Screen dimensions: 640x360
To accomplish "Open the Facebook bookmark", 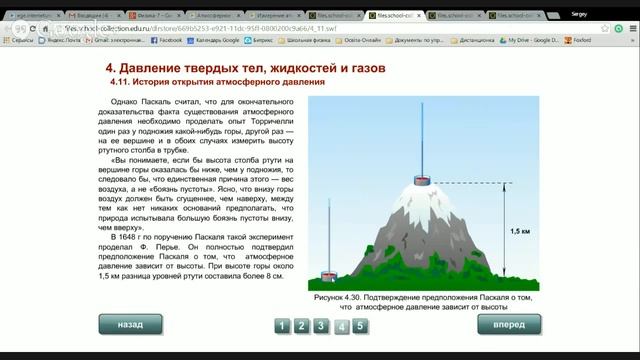I will pos(166,40).
